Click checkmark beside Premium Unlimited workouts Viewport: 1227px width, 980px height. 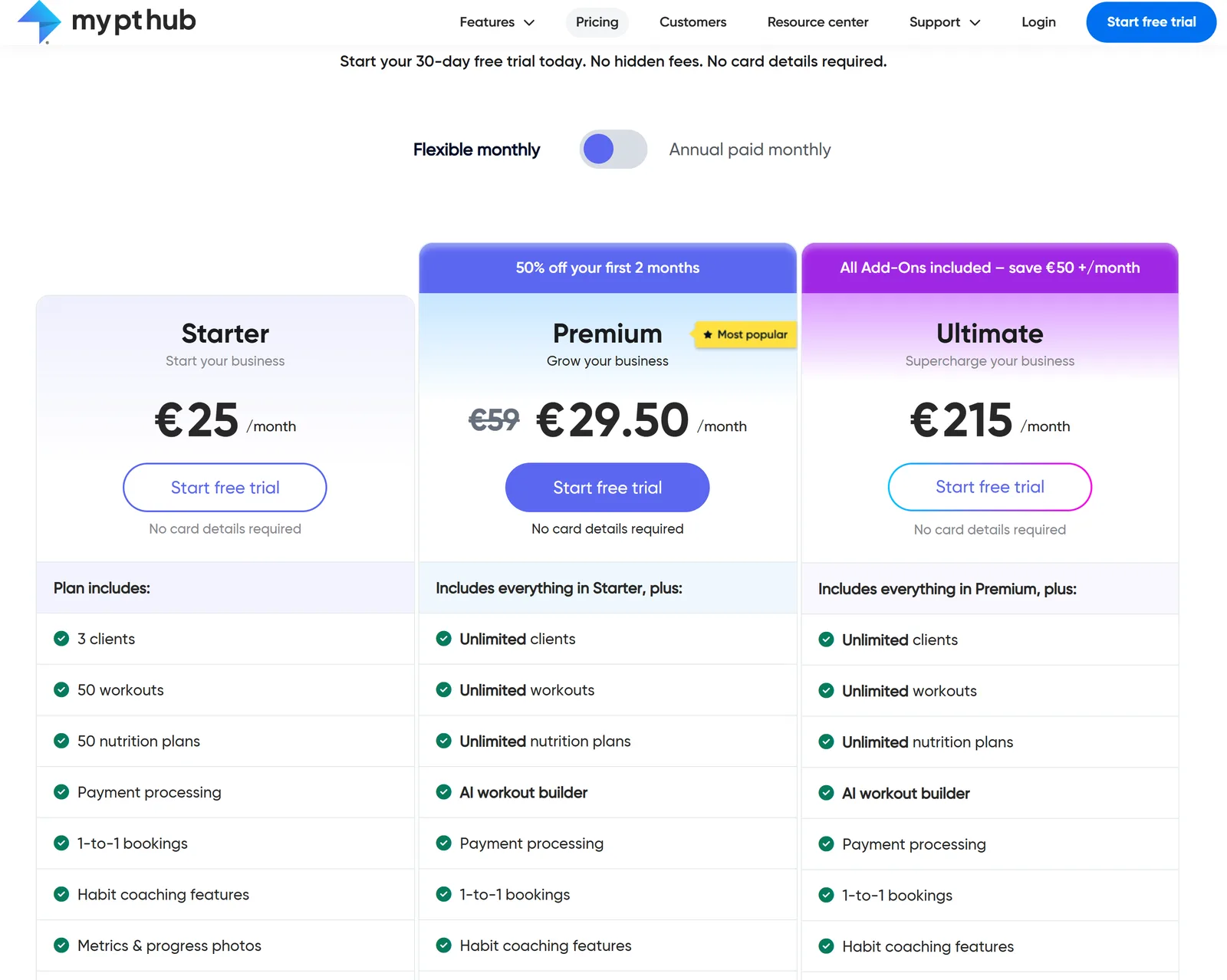coord(443,689)
